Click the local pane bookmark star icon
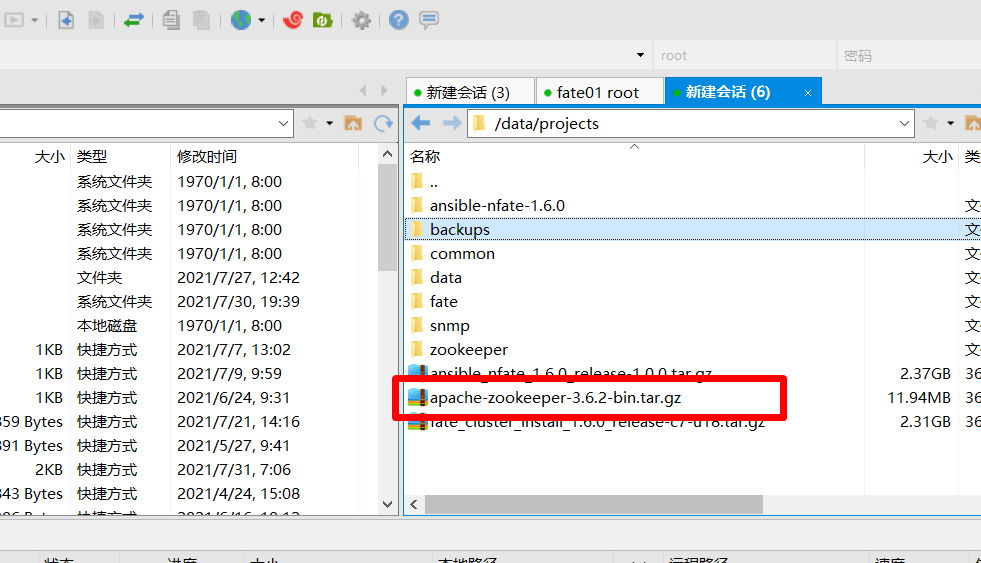Viewport: 981px width, 563px height. click(x=310, y=123)
